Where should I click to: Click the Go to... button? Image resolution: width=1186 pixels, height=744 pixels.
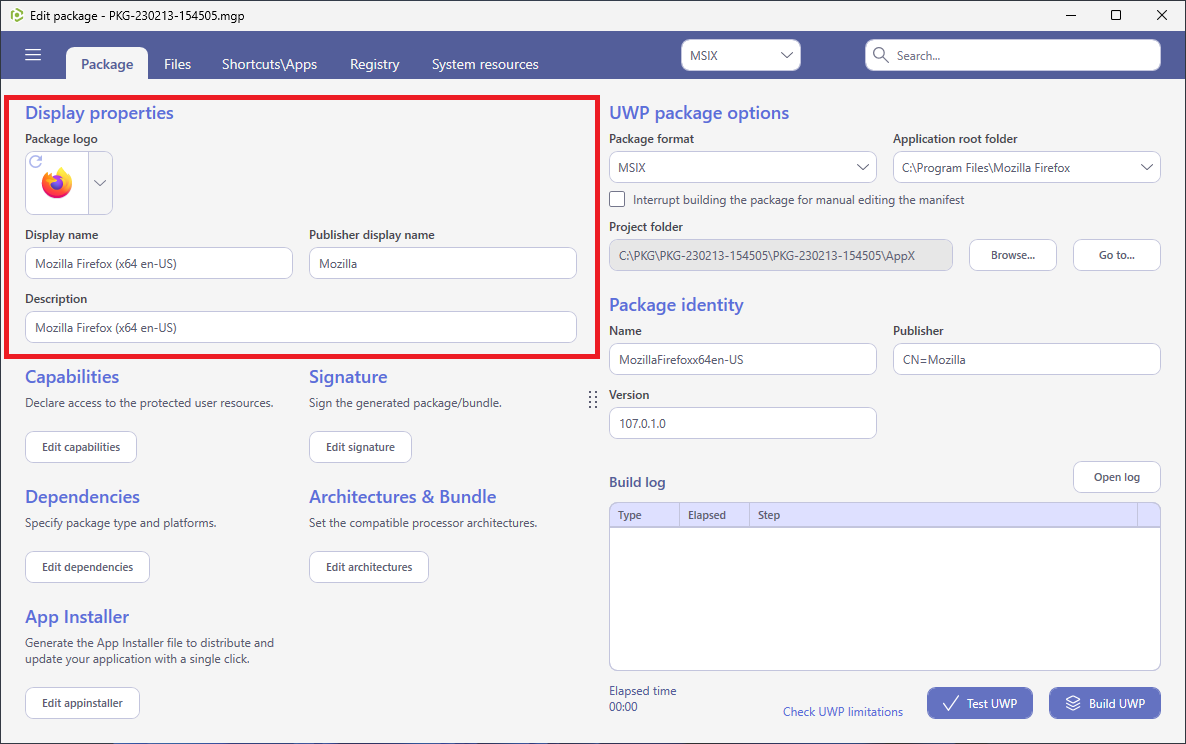(x=1116, y=256)
